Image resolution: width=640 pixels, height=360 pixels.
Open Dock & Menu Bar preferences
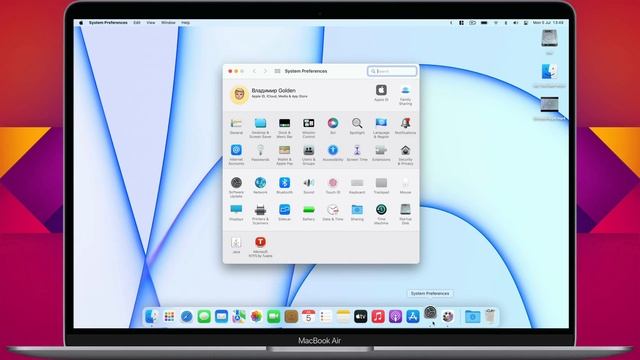tap(284, 123)
